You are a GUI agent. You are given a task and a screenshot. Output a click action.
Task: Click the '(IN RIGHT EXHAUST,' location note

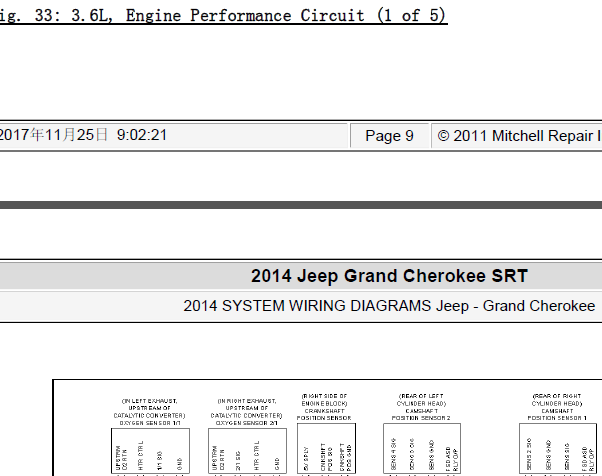click(247, 401)
